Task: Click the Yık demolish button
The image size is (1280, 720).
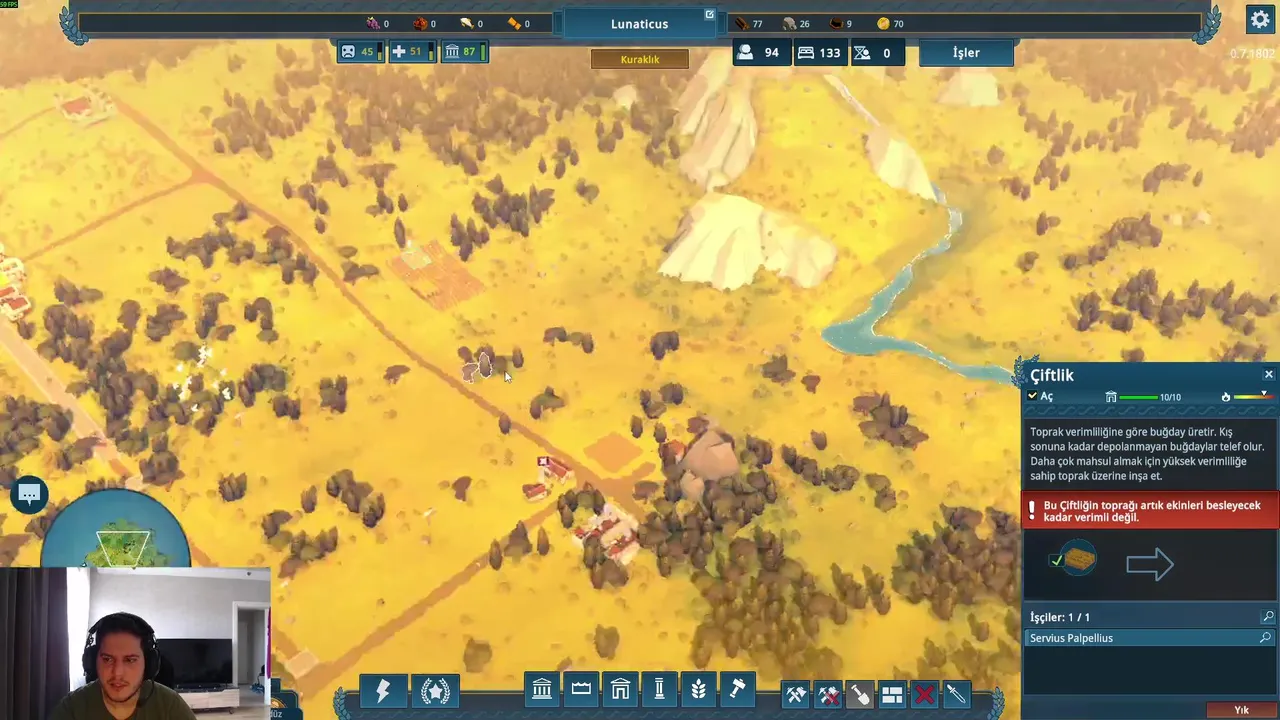Action: (1241, 710)
